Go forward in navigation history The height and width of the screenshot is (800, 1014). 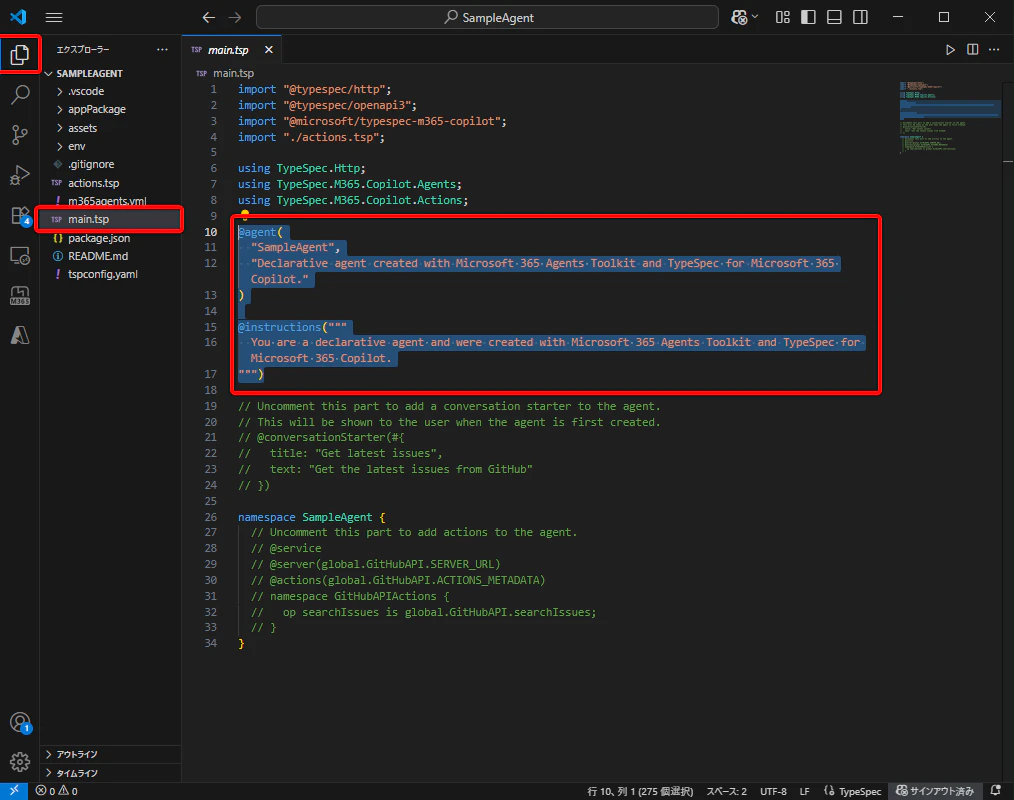235,17
